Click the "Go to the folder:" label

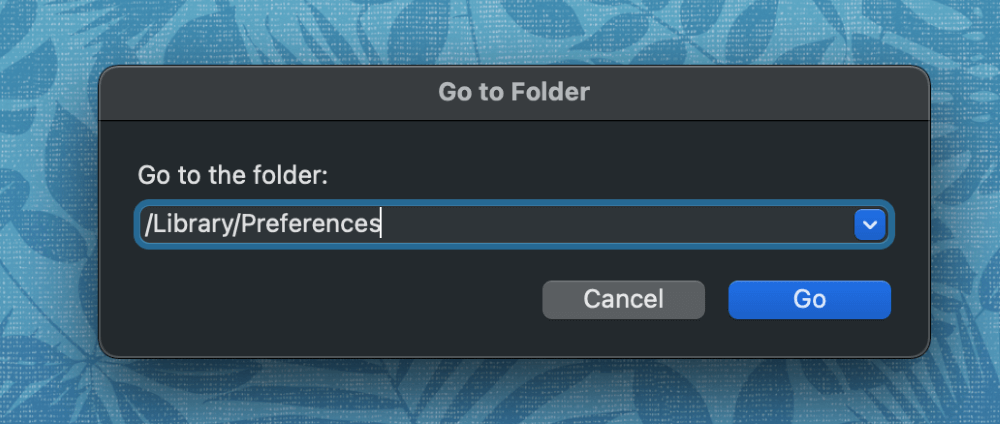click(x=233, y=175)
